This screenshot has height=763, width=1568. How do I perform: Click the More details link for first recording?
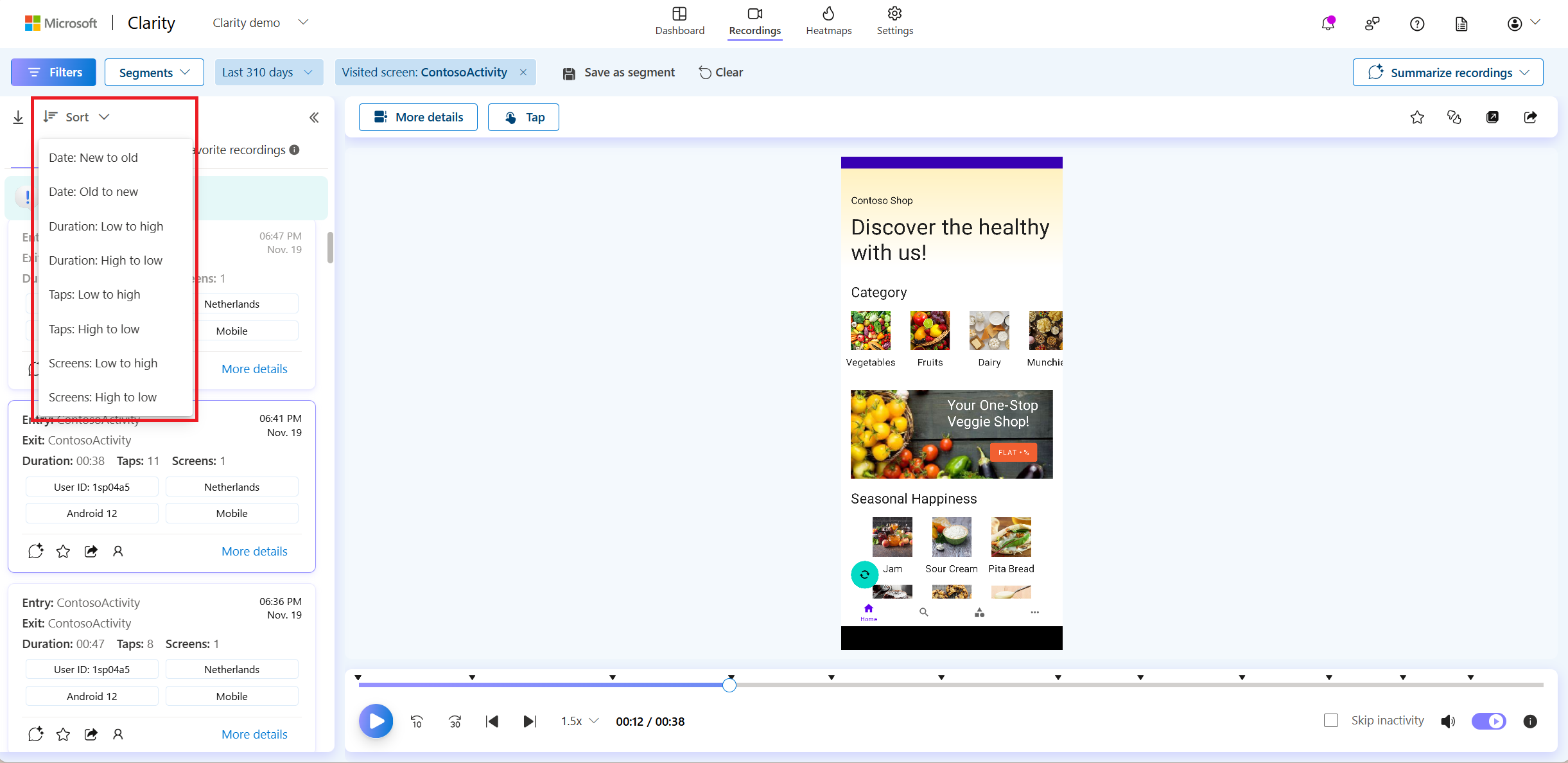pyautogui.click(x=254, y=368)
